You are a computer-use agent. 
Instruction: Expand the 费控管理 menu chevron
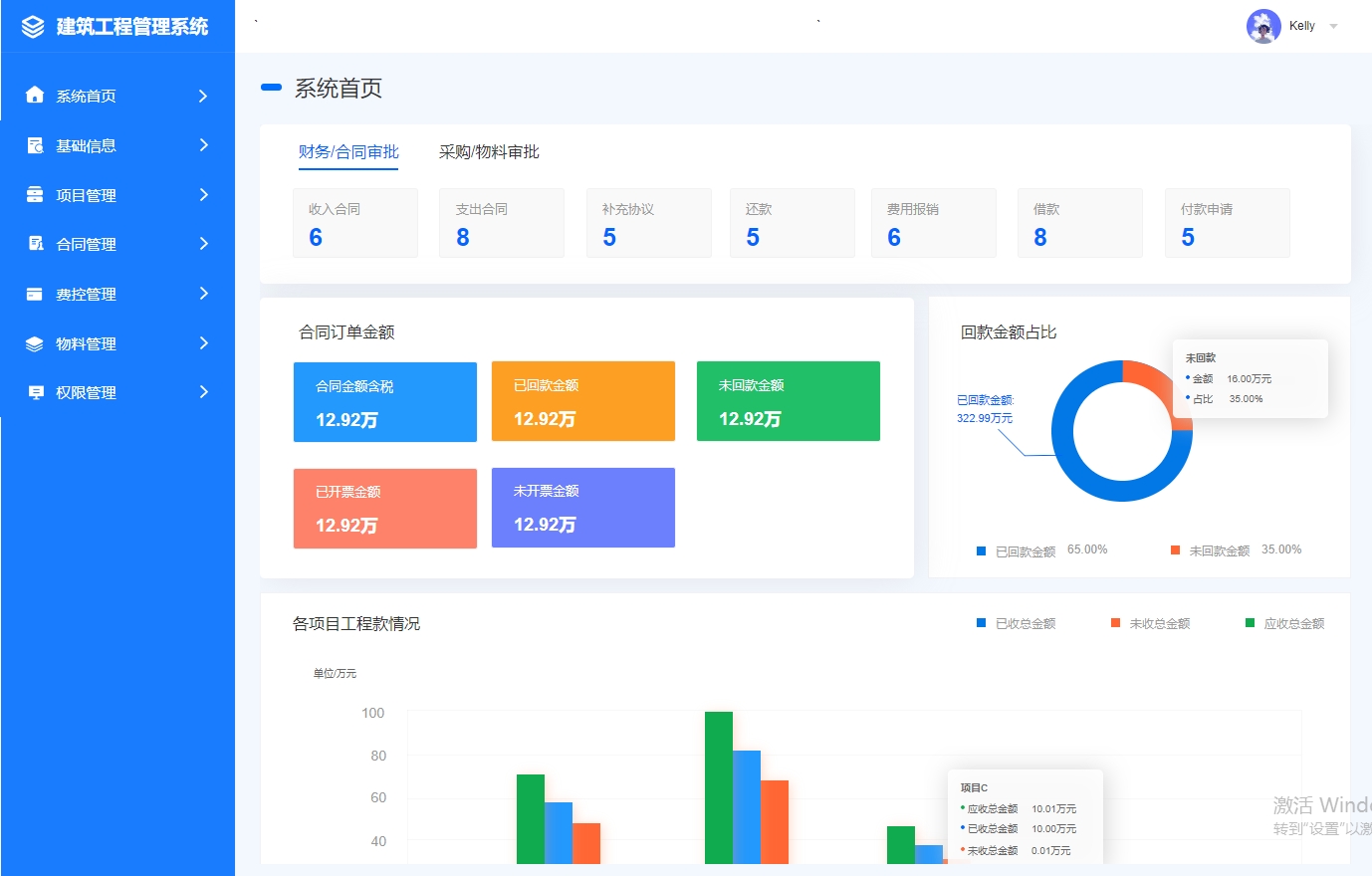point(203,294)
